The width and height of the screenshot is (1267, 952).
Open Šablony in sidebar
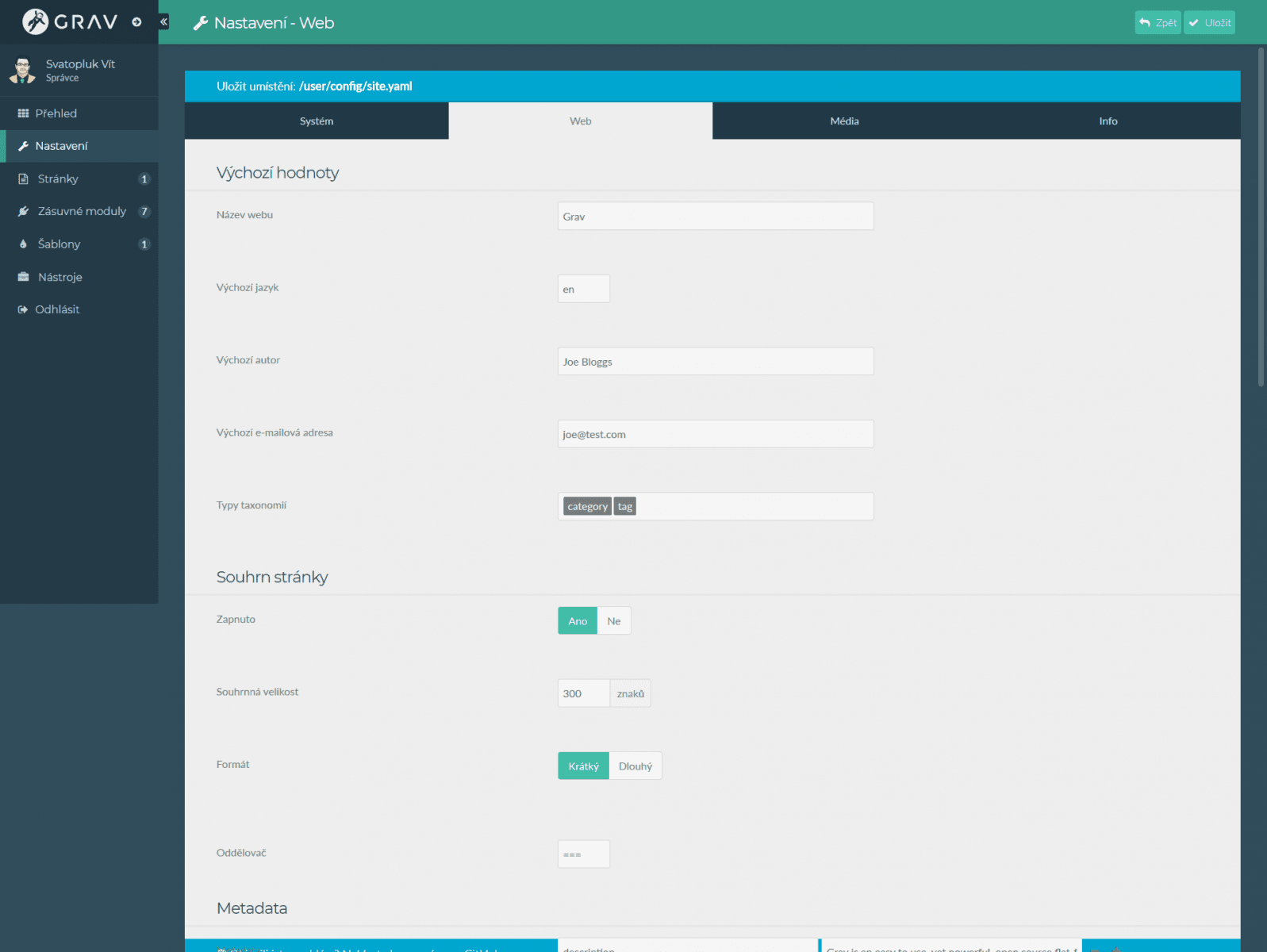[x=79, y=244]
